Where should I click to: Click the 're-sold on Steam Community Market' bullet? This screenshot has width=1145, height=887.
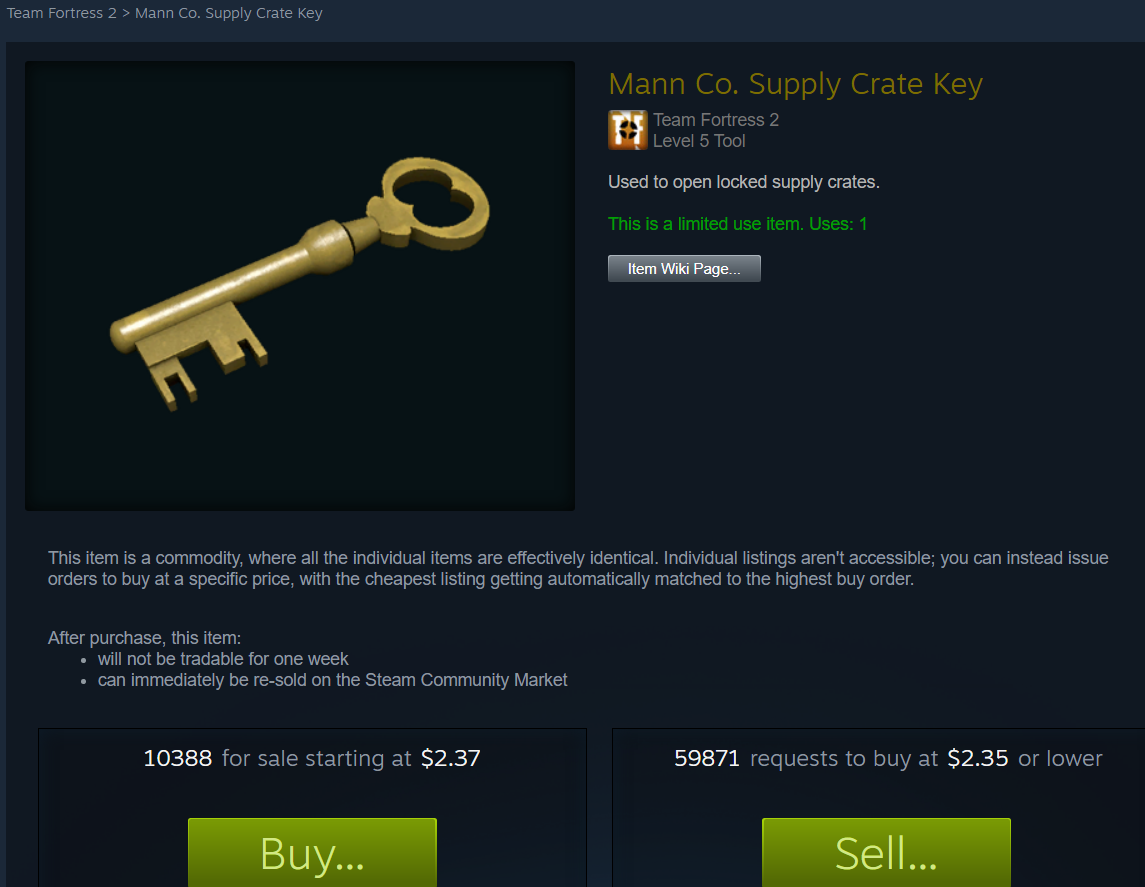coord(332,680)
